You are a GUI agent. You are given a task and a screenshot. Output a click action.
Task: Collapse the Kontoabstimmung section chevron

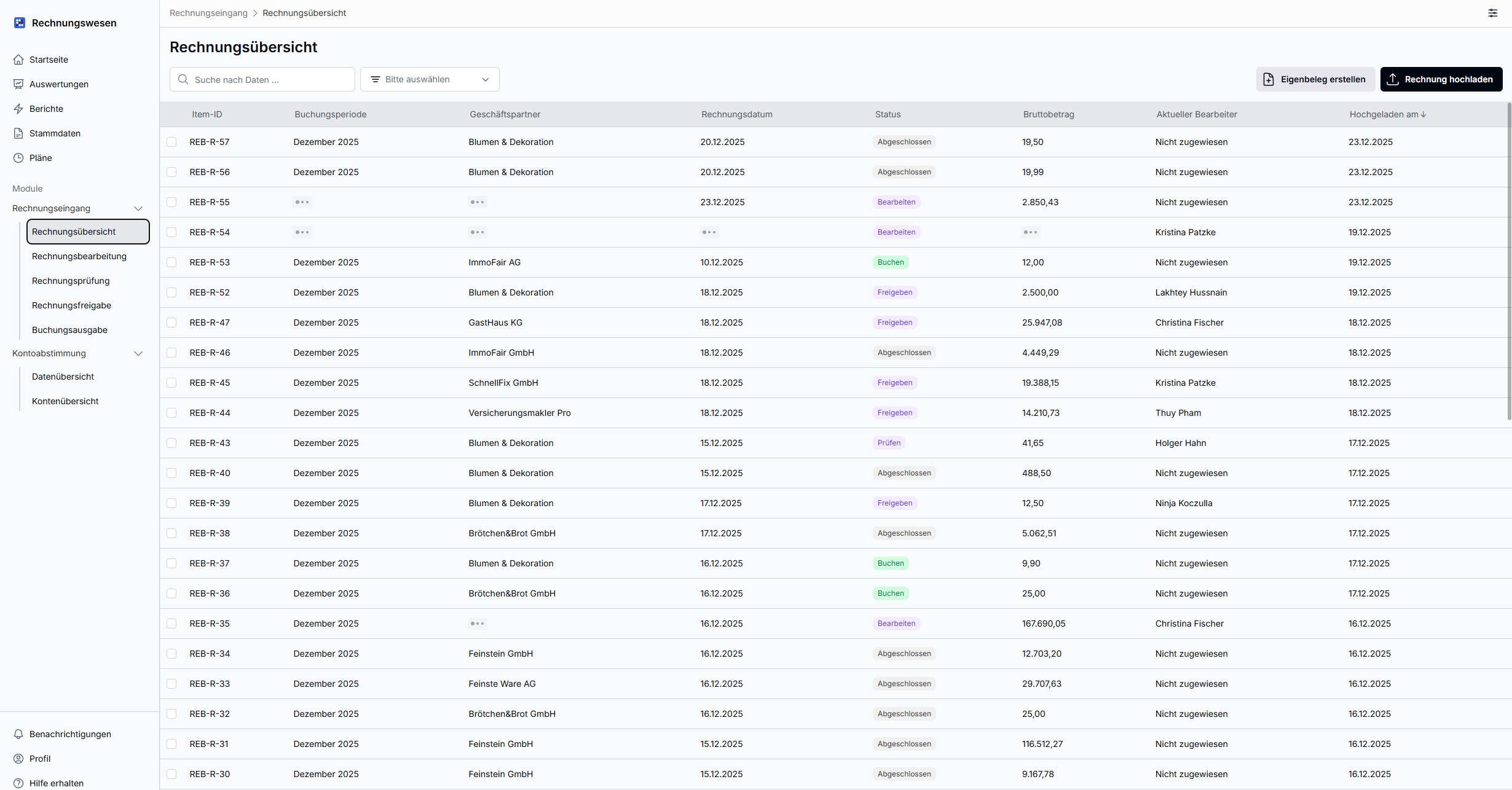138,353
